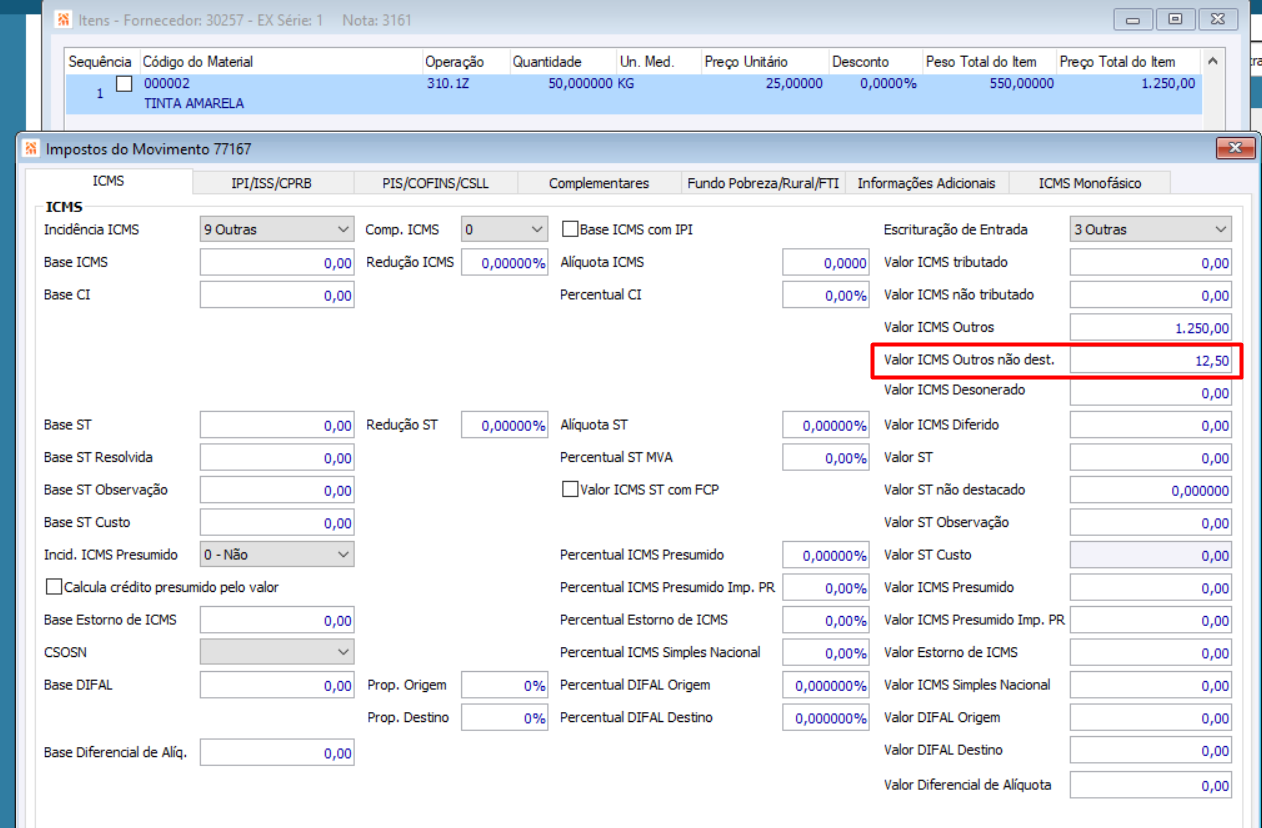The height and width of the screenshot is (828, 1262).
Task: Click the Valor ICMS Outros não dest. field
Action: point(1150,360)
